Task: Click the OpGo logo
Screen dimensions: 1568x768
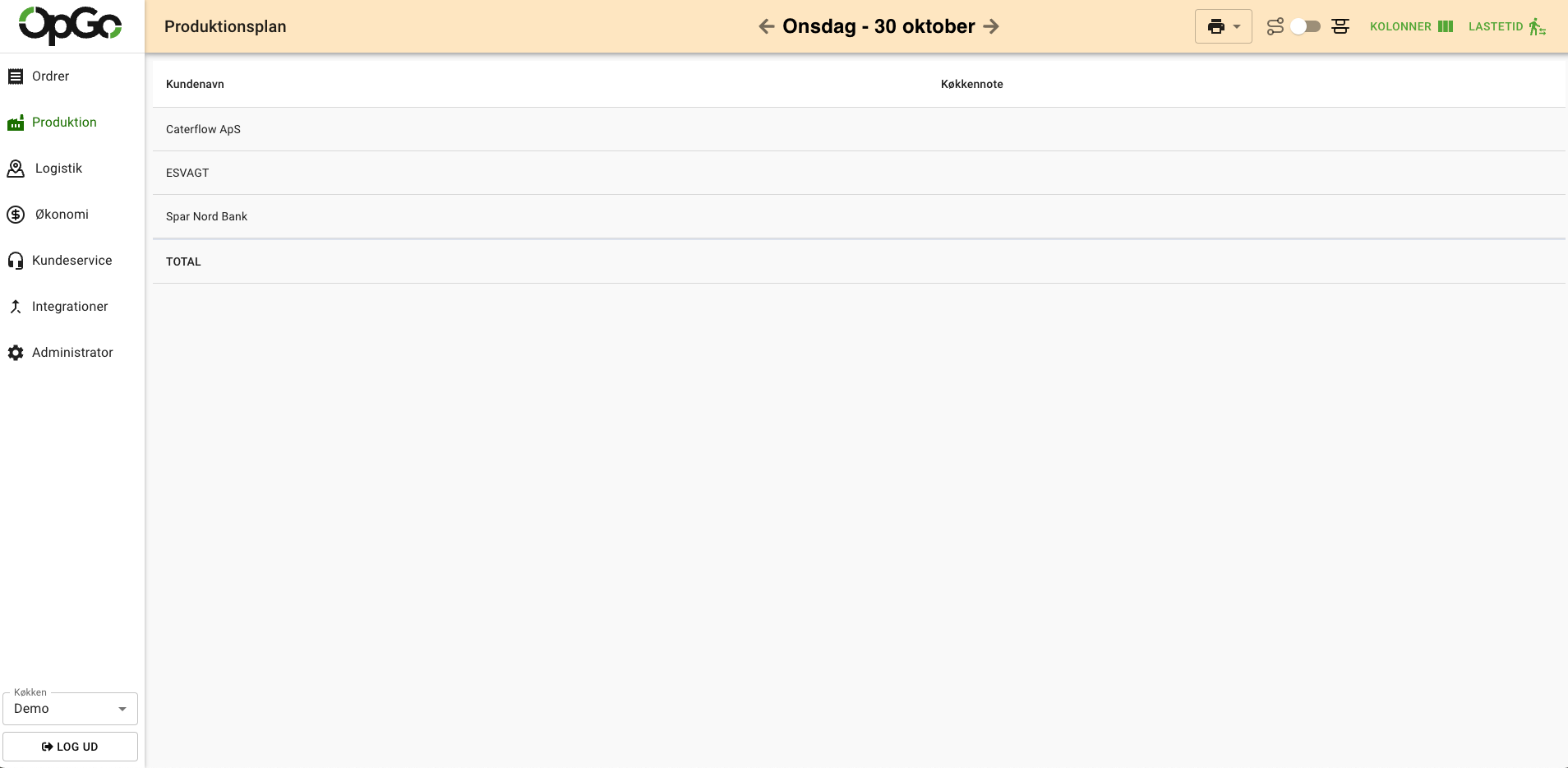Action: [70, 25]
